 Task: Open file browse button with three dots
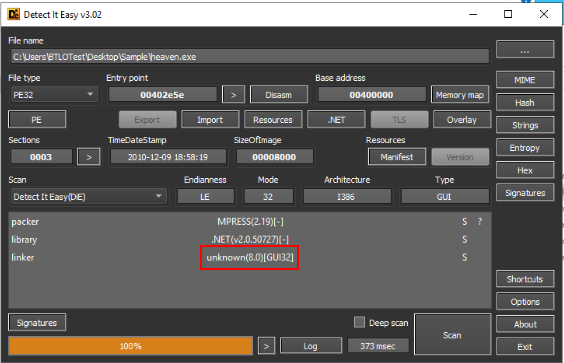(x=525, y=49)
